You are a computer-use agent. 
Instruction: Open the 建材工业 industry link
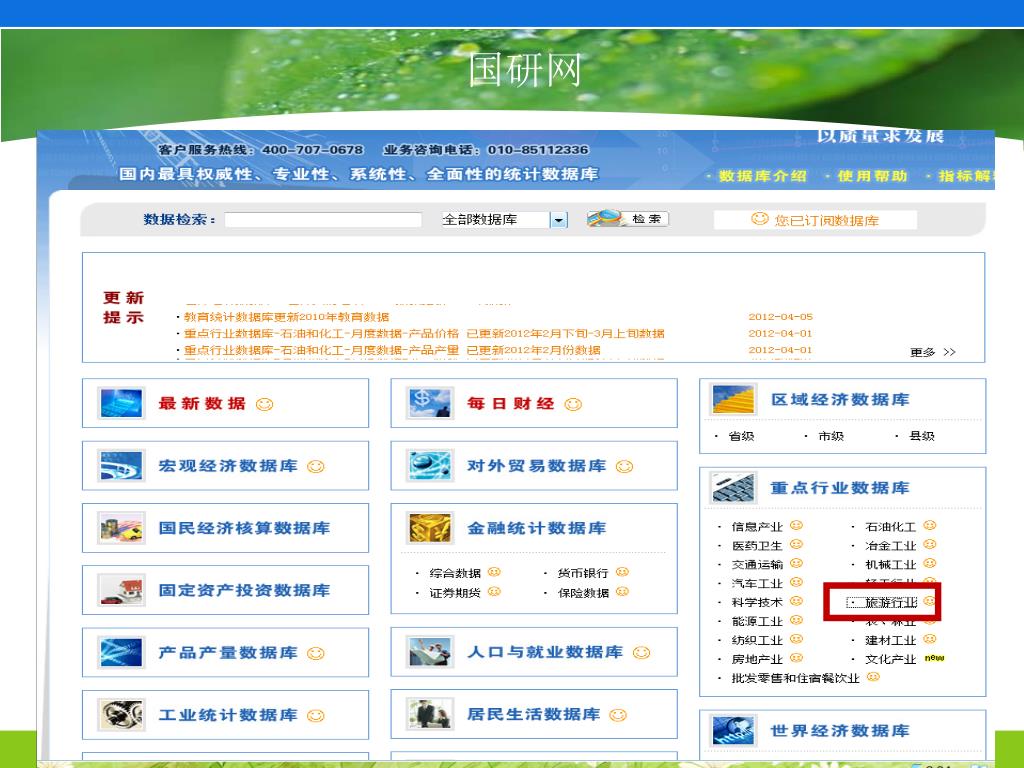tap(891, 640)
